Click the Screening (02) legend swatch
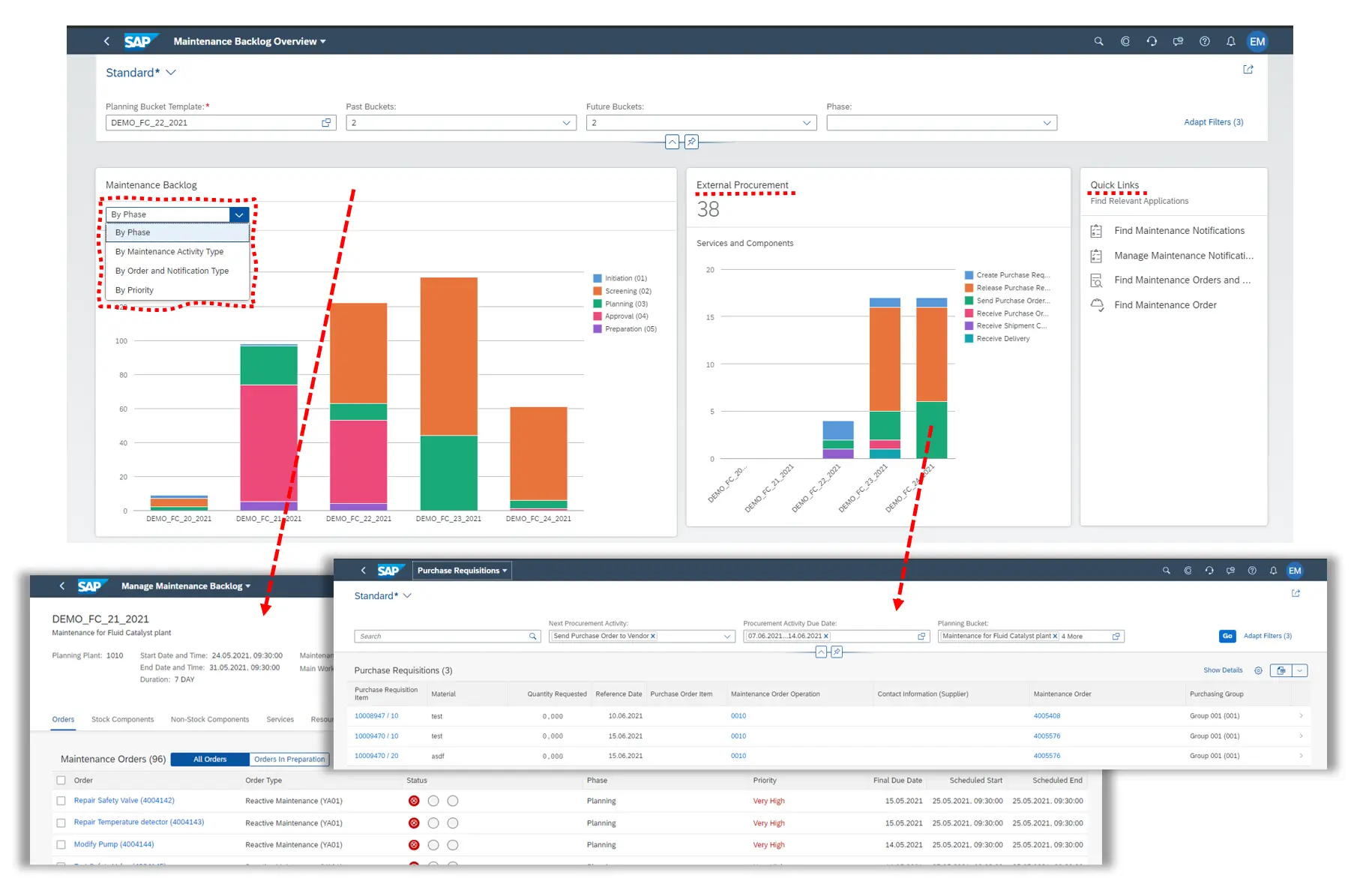The height and width of the screenshot is (896, 1357). point(598,291)
